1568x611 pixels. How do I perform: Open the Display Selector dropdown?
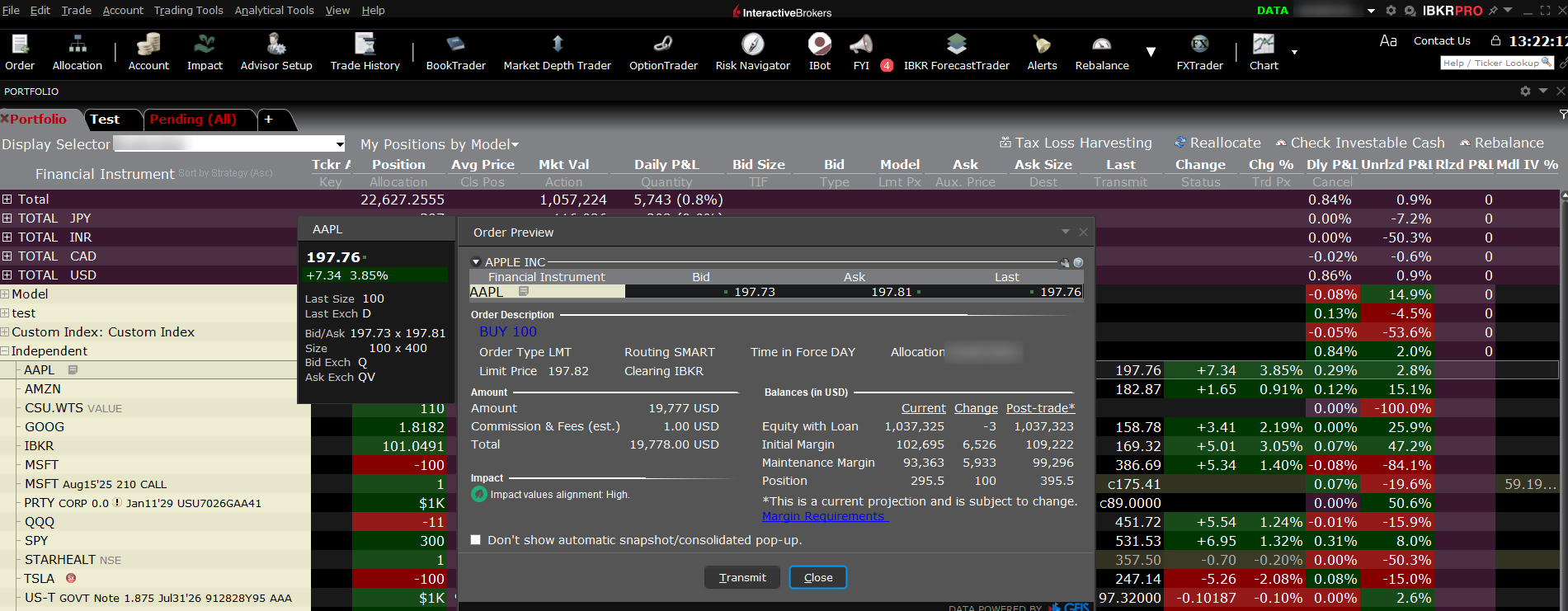(x=339, y=144)
